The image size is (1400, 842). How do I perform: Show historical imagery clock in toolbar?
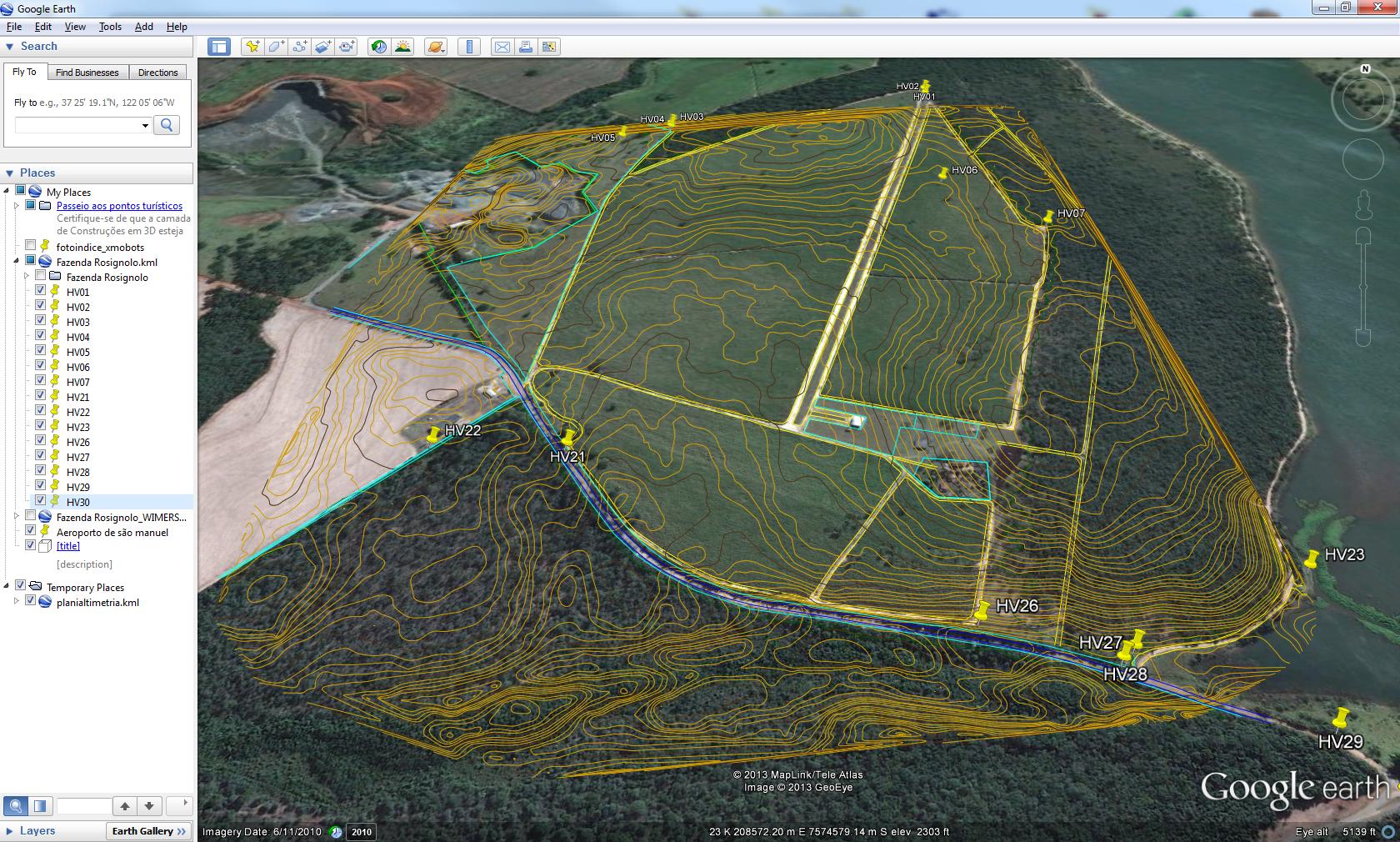[x=379, y=47]
